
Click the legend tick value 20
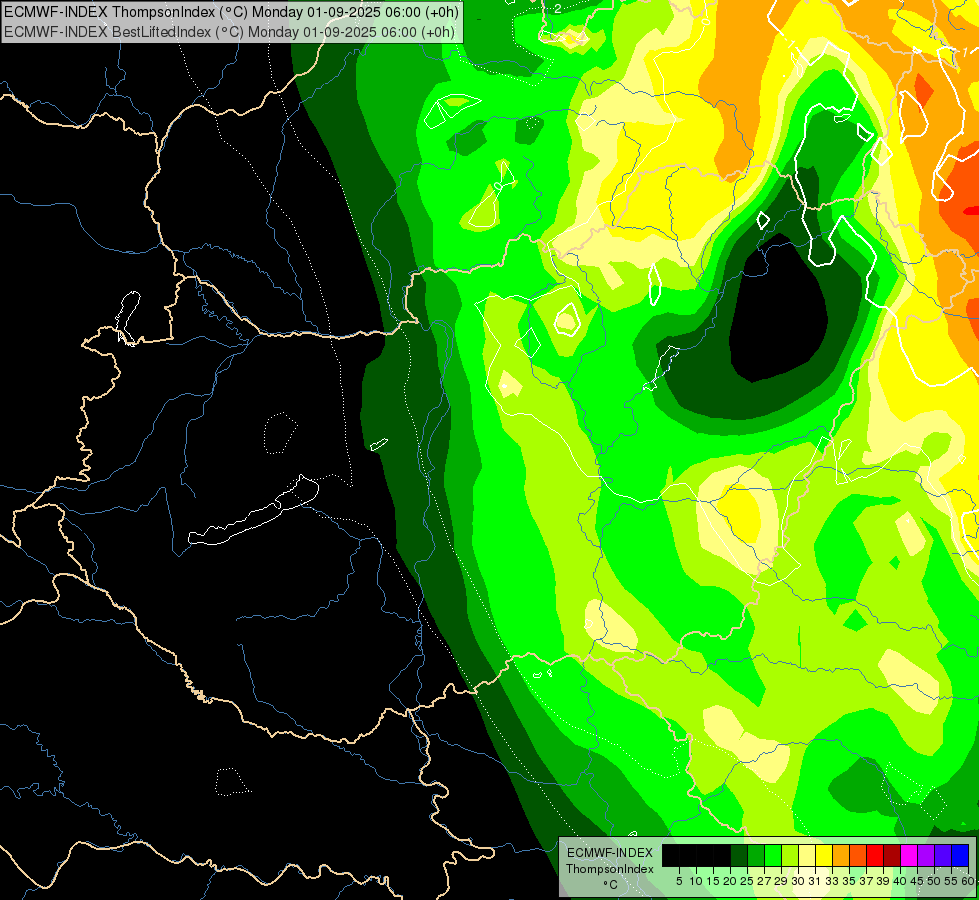click(731, 881)
